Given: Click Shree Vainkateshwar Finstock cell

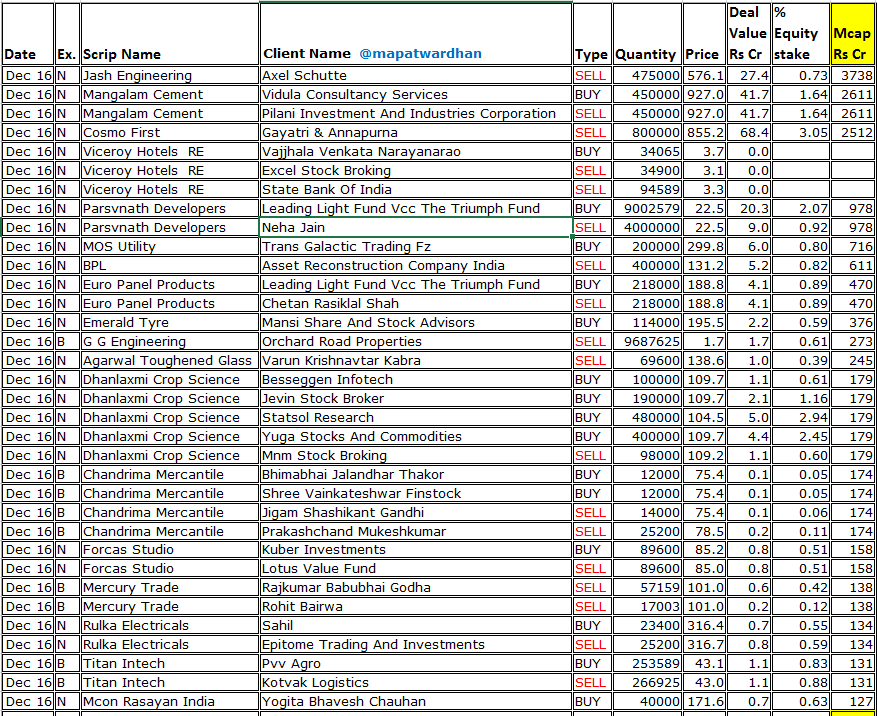Looking at the screenshot, I should click(416, 494).
